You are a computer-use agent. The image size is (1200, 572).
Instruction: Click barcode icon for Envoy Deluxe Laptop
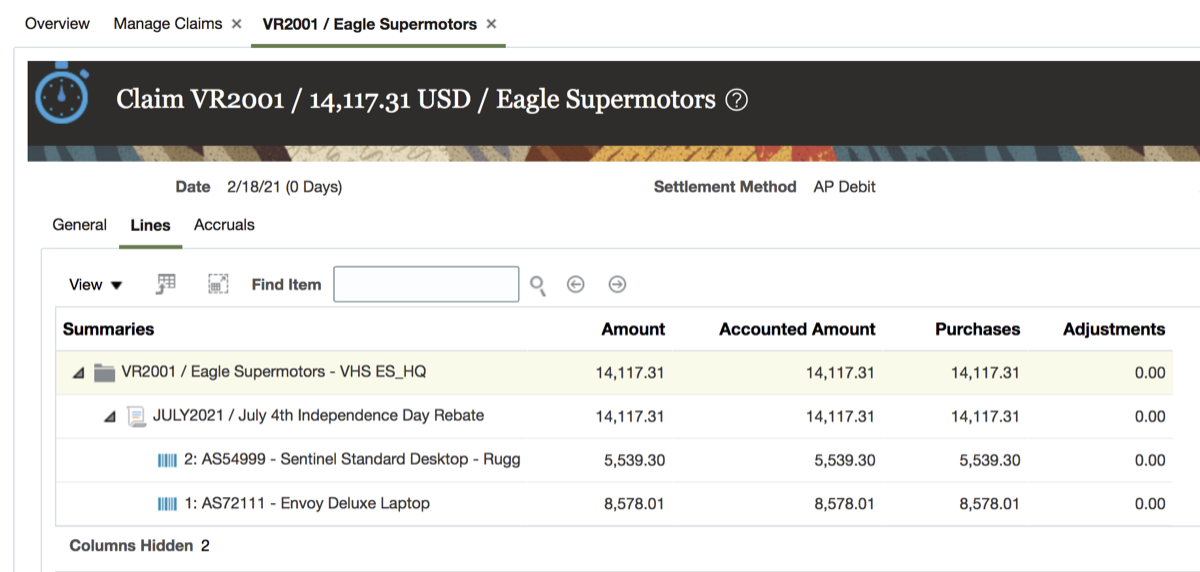pyautogui.click(x=167, y=504)
